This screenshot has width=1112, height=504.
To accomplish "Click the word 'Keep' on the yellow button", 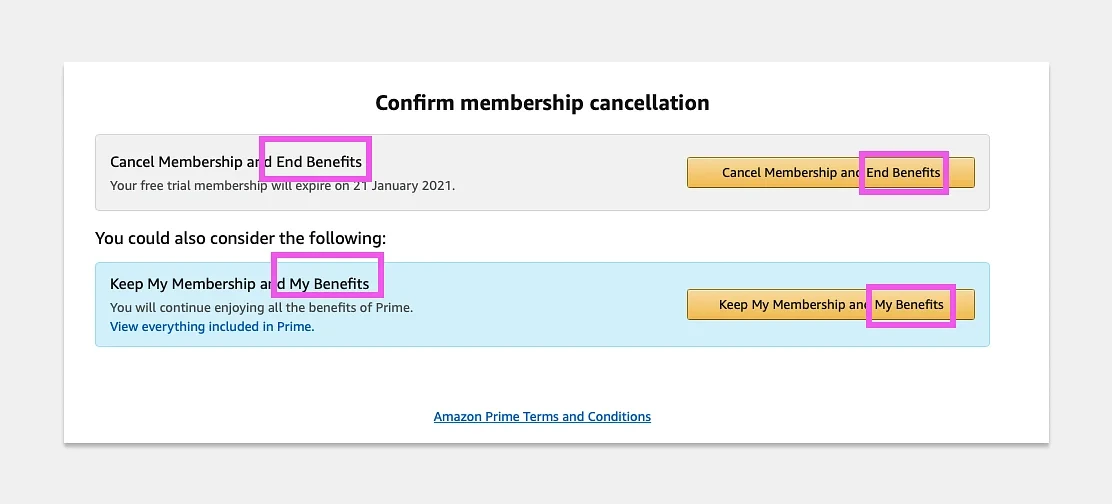I will [733, 305].
